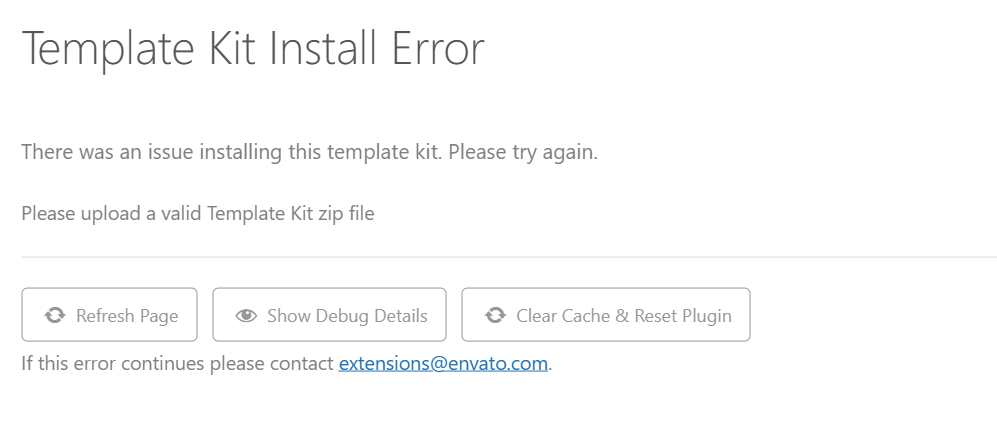
Task: Click the 'Show Debug Details' label text
Action: point(347,316)
